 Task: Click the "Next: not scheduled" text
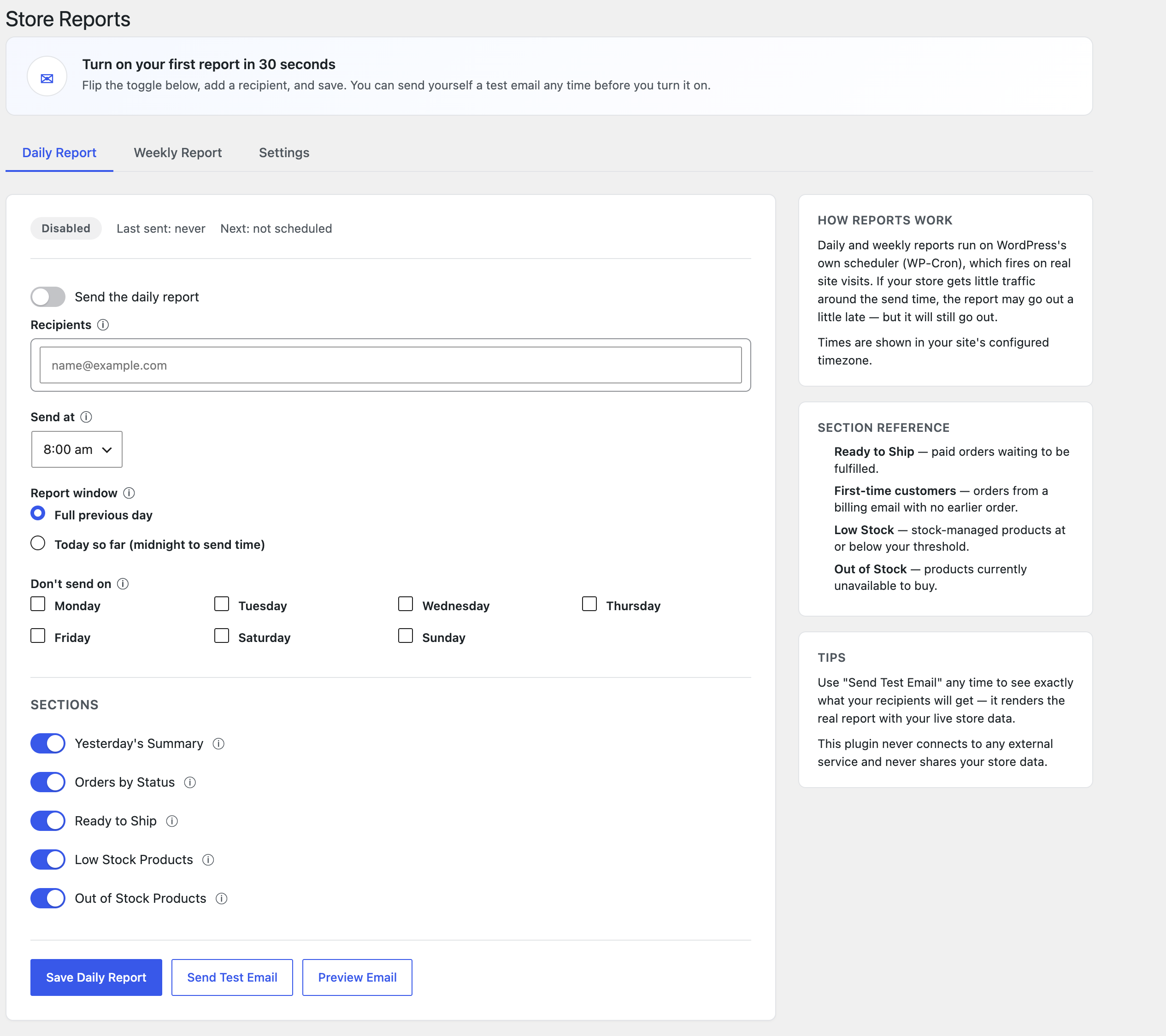(276, 229)
